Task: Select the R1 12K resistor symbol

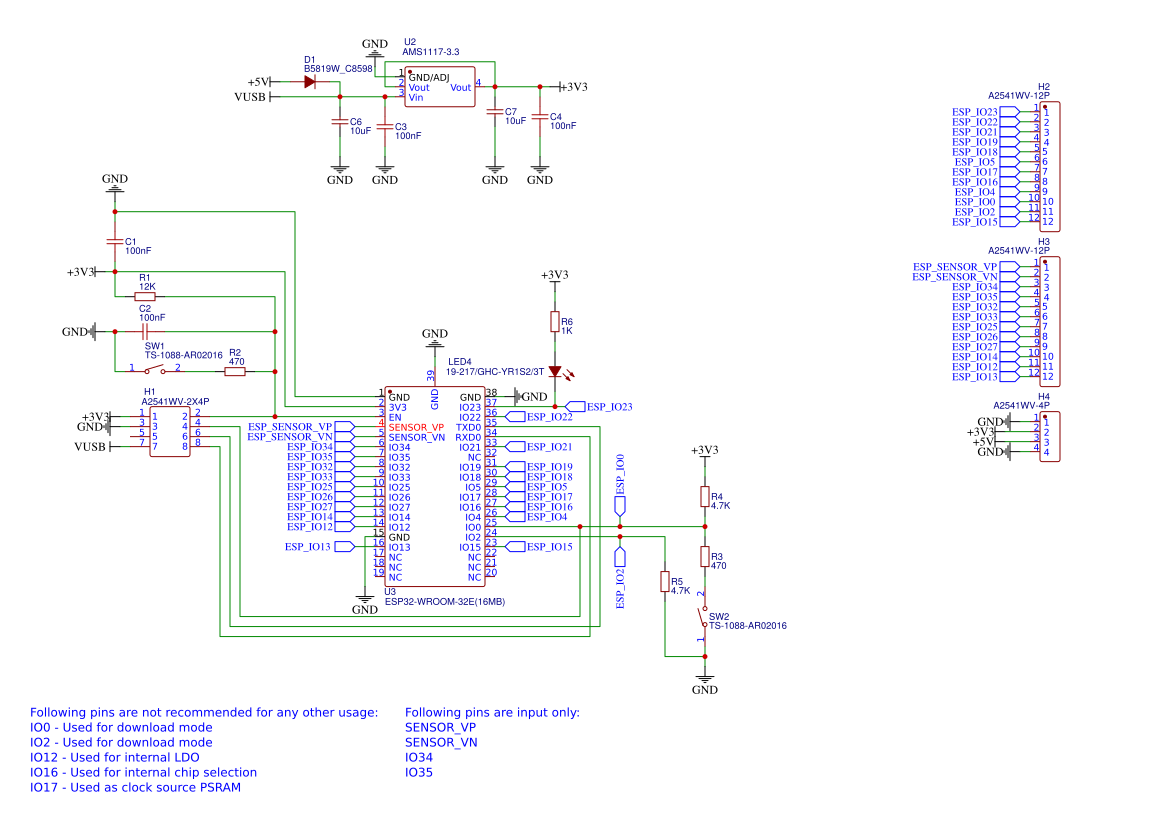Action: click(145, 296)
